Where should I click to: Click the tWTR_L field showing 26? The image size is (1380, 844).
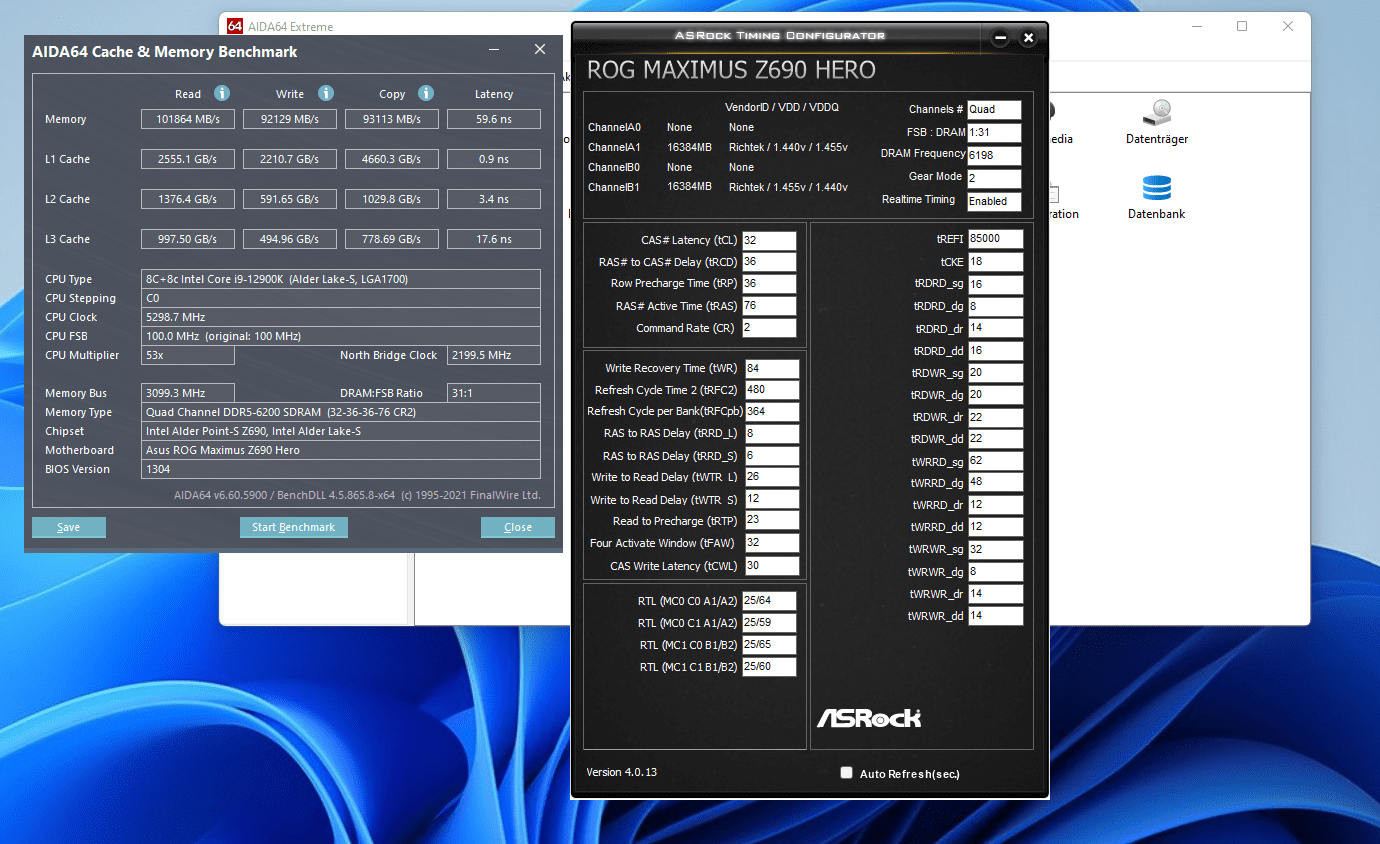click(772, 477)
